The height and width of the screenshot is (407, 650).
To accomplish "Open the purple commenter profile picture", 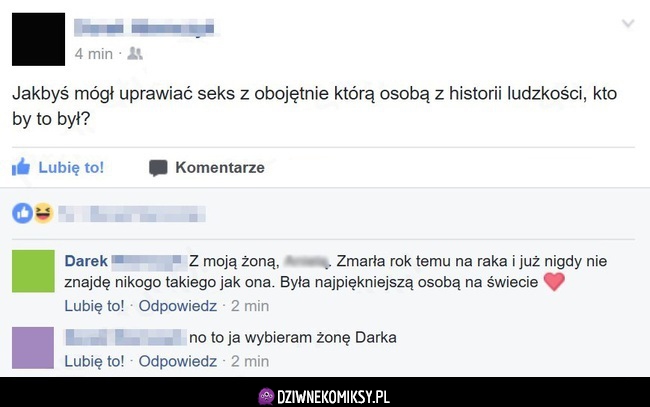I will pyautogui.click(x=33, y=348).
